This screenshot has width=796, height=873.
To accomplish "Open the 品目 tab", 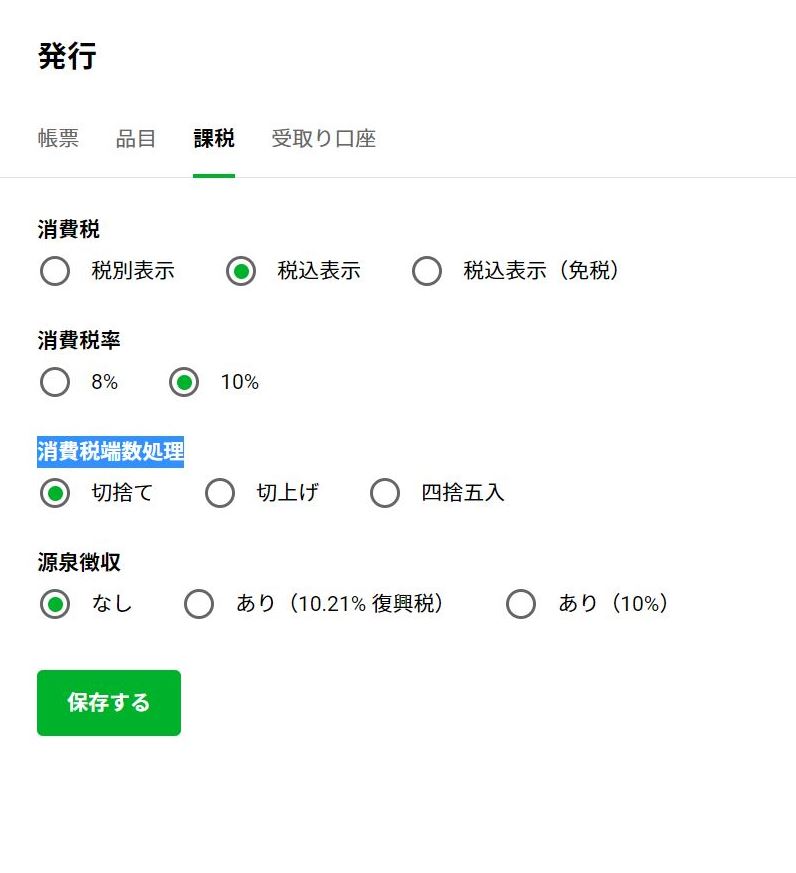I will pos(136,139).
